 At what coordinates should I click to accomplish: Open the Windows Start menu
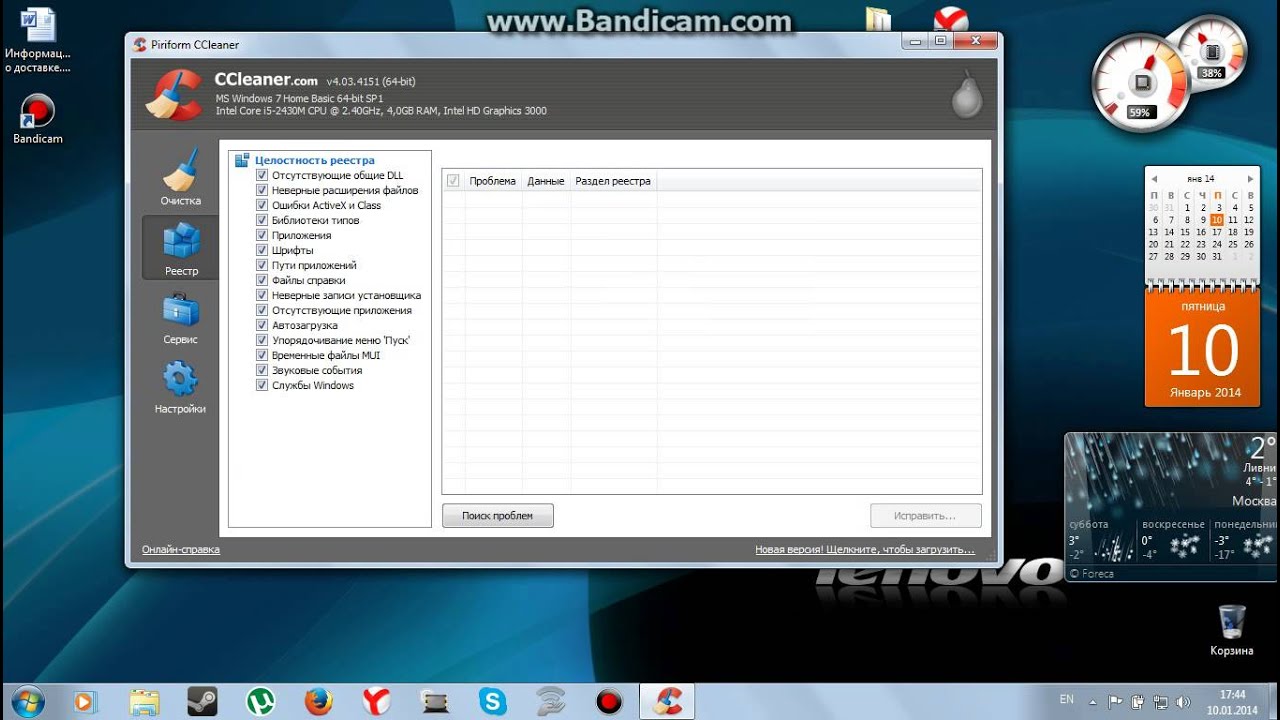(x=27, y=701)
